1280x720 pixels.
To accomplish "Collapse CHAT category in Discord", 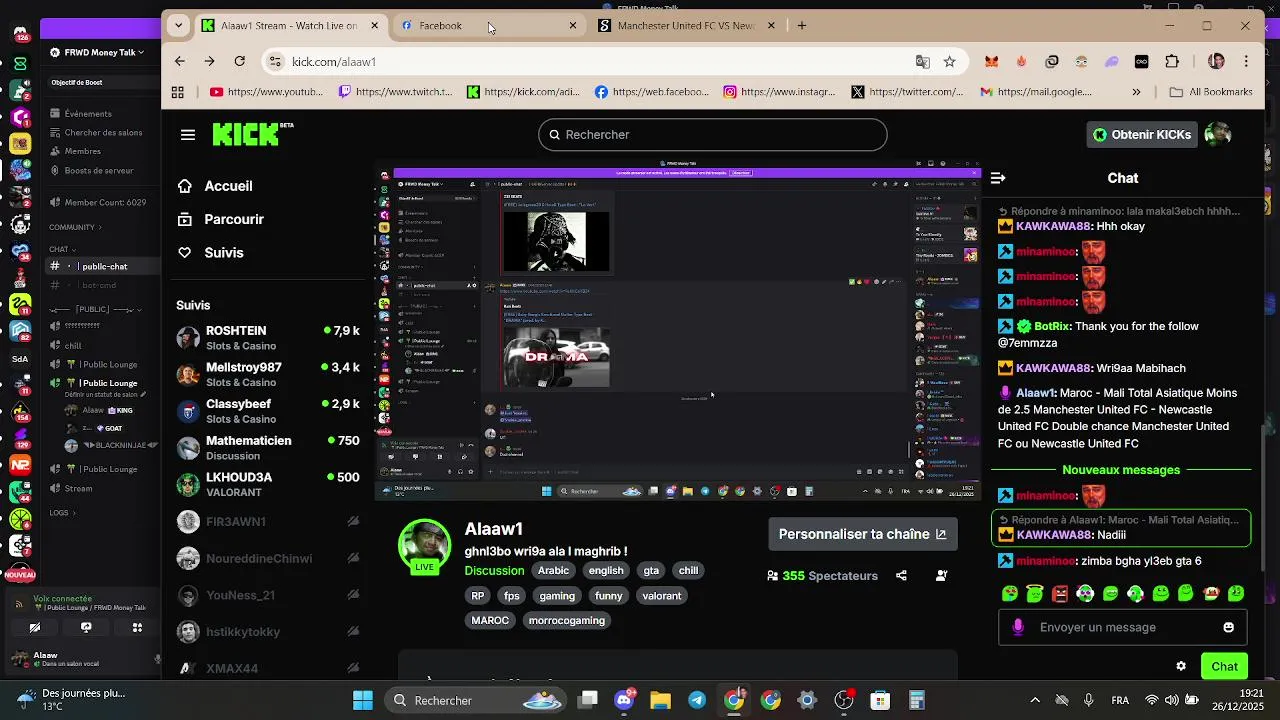I will (62, 249).
